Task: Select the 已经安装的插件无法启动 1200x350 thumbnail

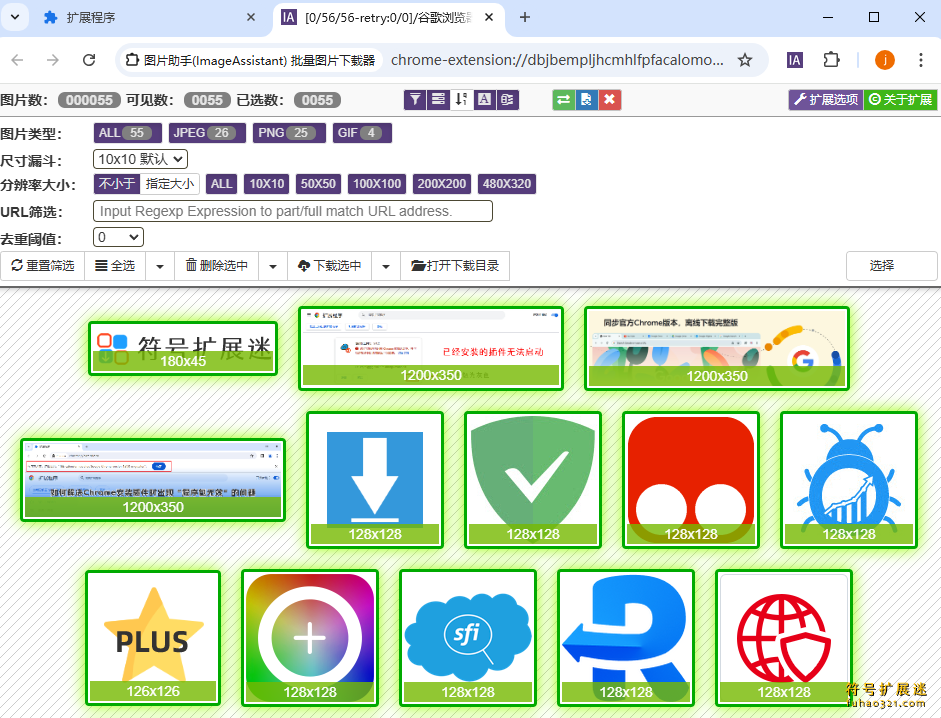Action: coord(431,348)
